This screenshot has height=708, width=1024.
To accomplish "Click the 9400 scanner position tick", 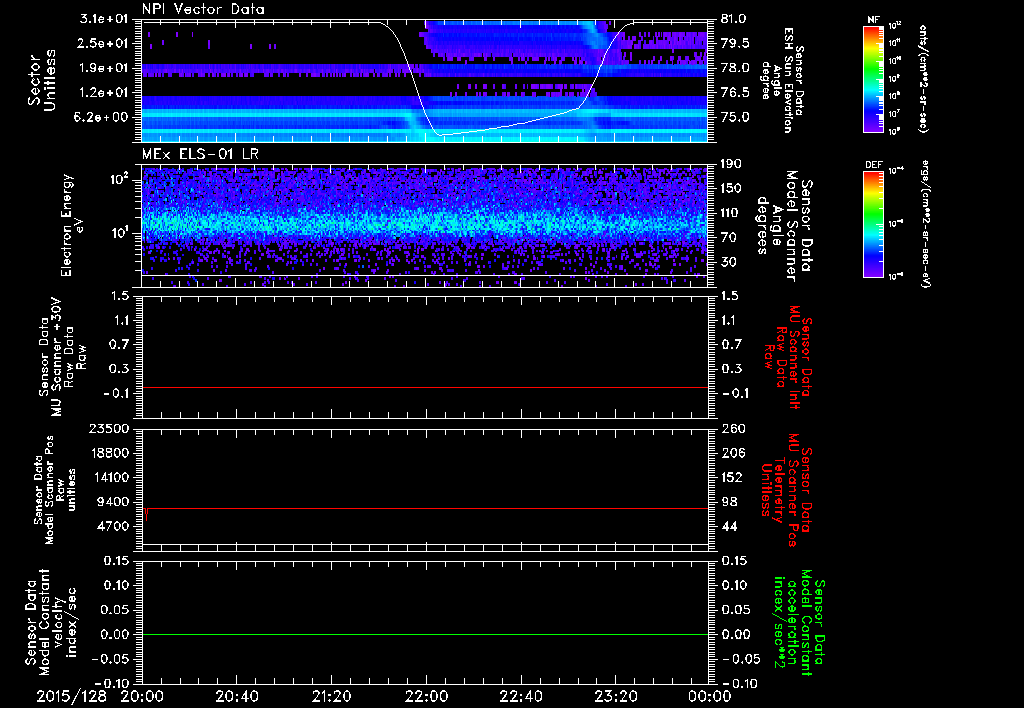I will pos(114,502).
